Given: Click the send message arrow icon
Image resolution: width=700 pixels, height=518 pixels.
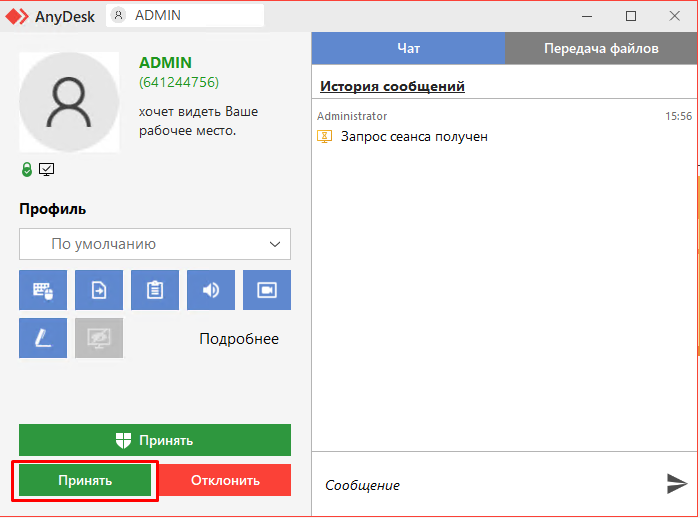Looking at the screenshot, I should pyautogui.click(x=677, y=484).
